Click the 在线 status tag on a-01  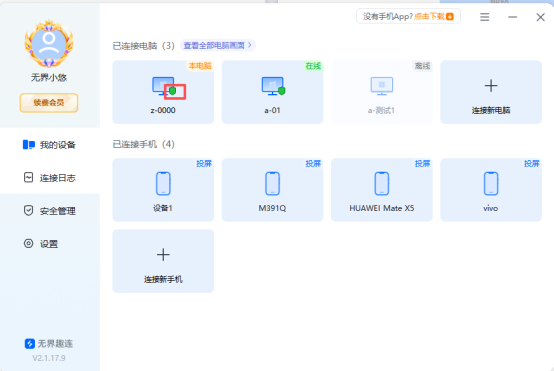[313, 66]
